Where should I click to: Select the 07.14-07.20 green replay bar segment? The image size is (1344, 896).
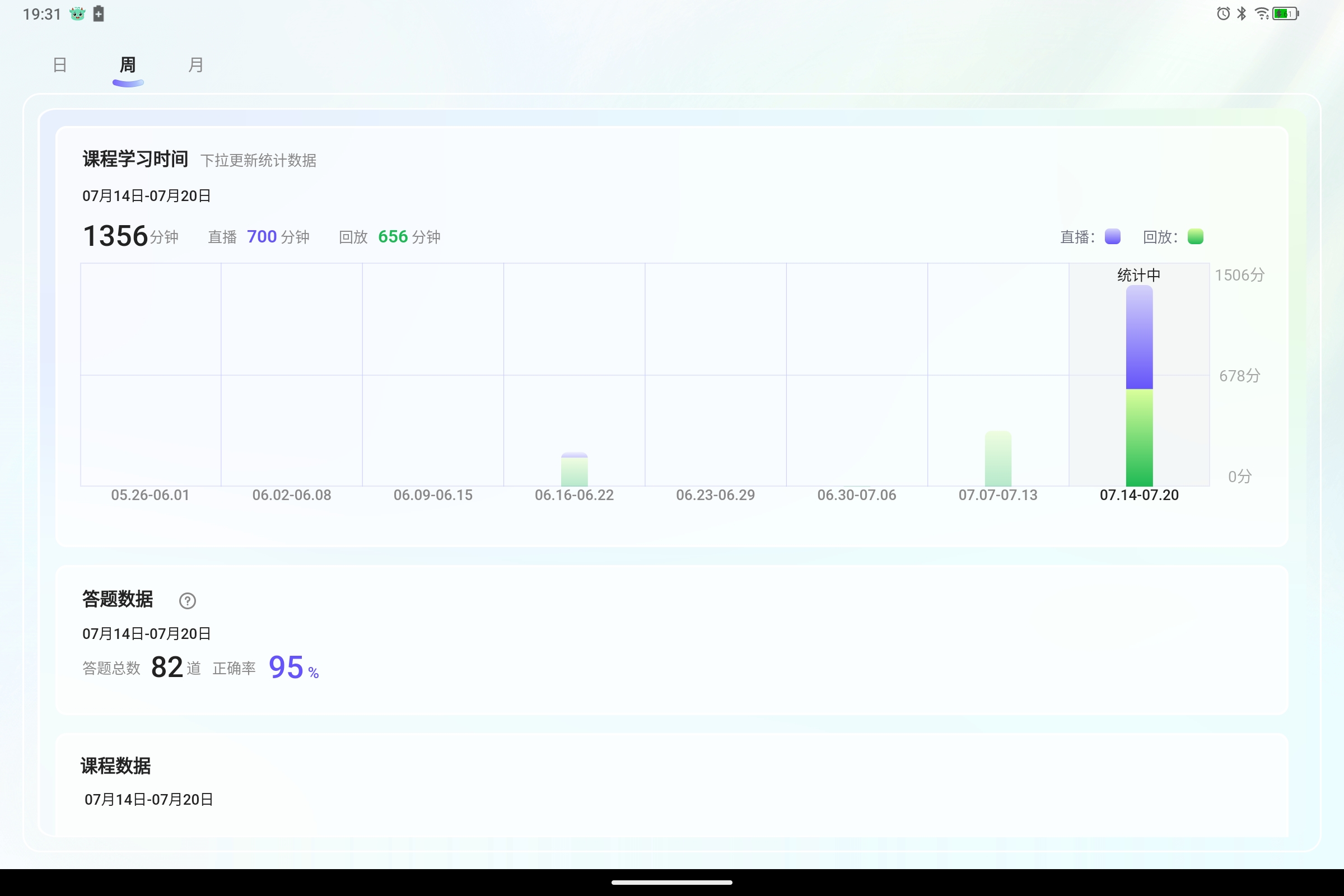pyautogui.click(x=1140, y=438)
